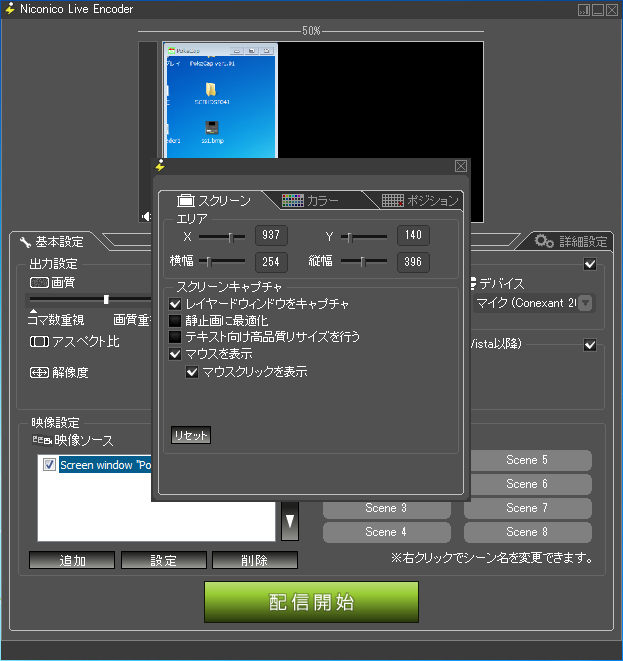The width and height of the screenshot is (623, 661).
Task: Click the カラー tab color grid icon
Action: point(293,201)
